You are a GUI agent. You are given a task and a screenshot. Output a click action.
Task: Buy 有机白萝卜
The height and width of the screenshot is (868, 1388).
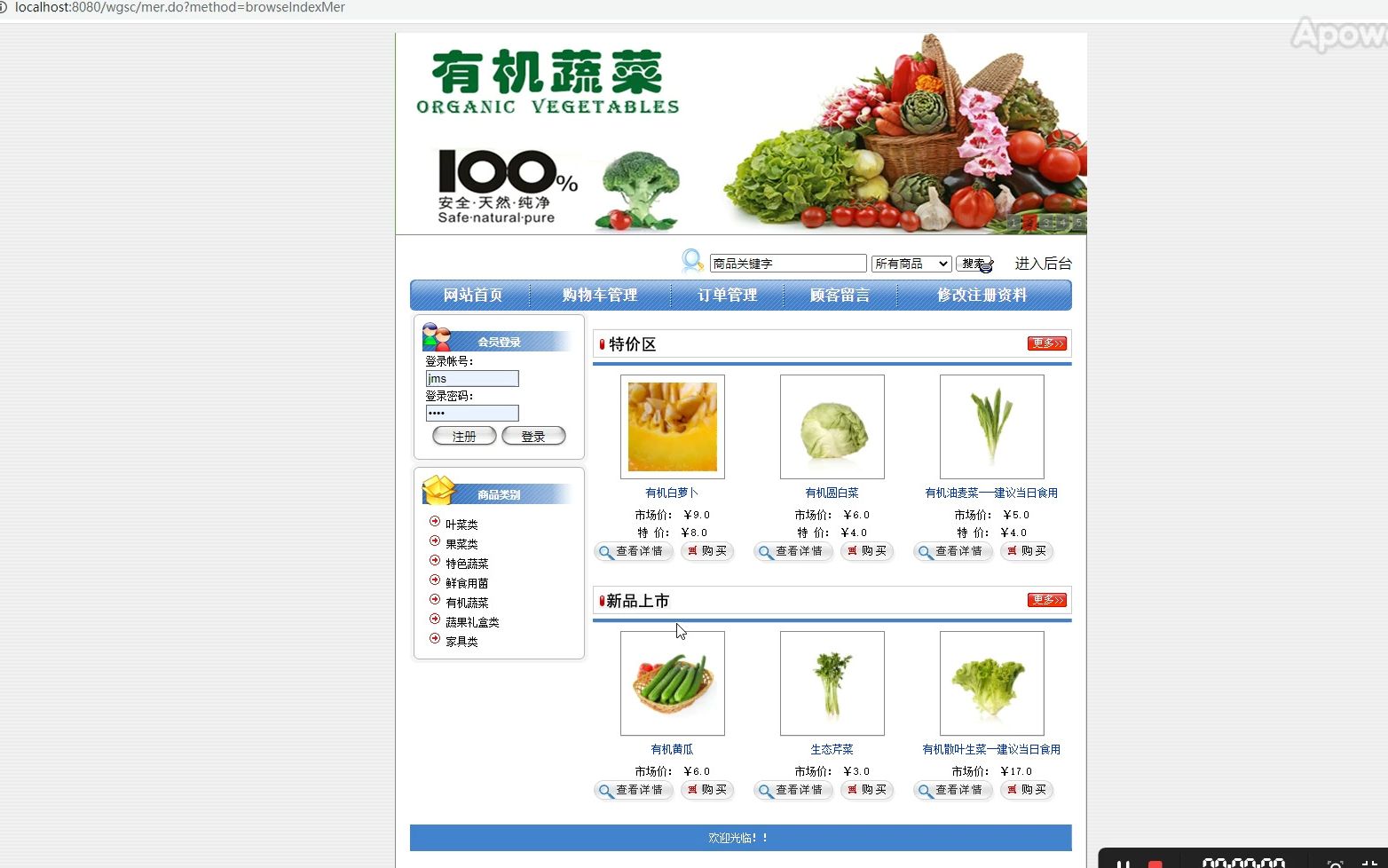tap(707, 552)
